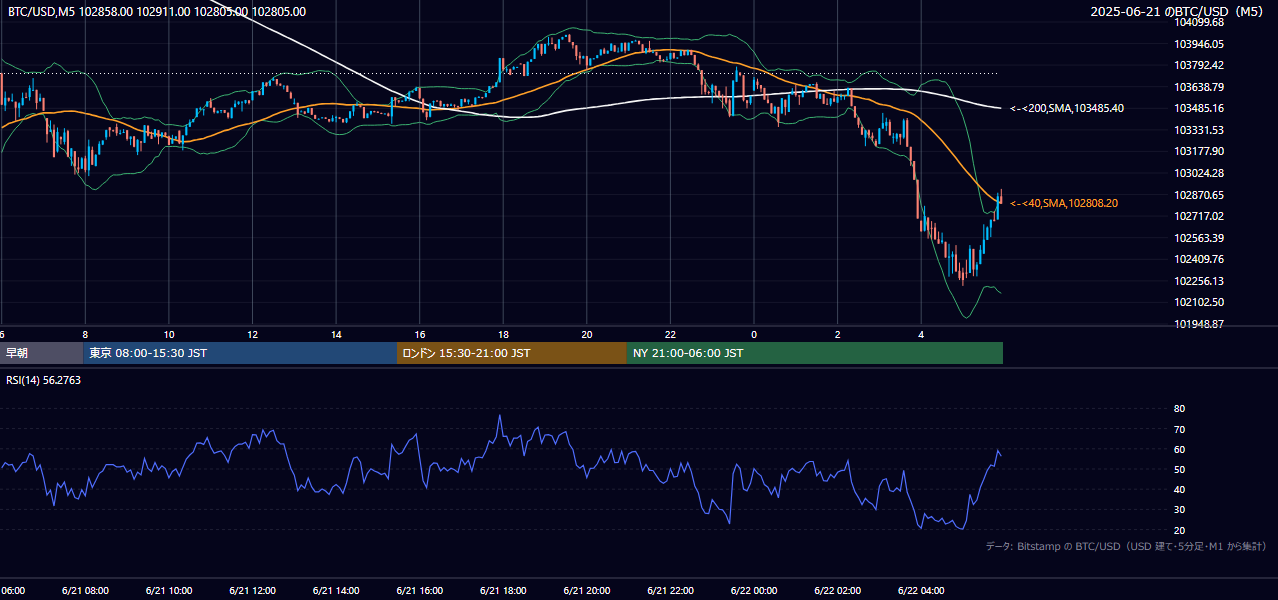Click bottom time label 6/21 10:00
Viewport: 1278px width, 600px height.
[x=169, y=590]
